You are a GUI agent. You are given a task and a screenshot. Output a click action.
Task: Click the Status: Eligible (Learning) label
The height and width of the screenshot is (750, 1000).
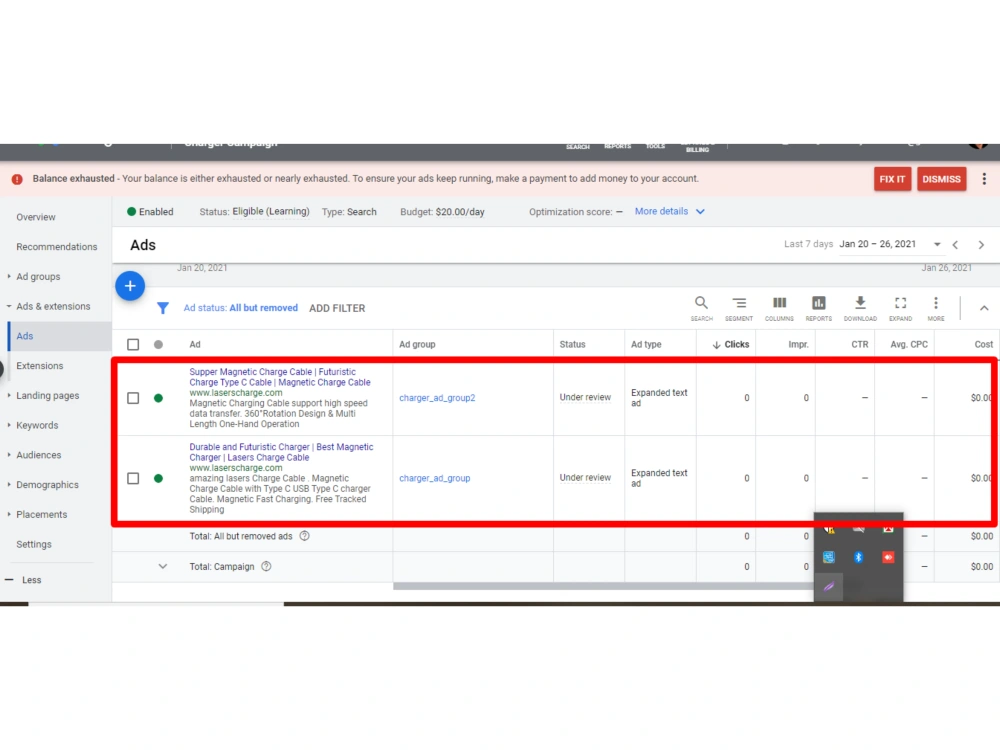[x=254, y=212]
